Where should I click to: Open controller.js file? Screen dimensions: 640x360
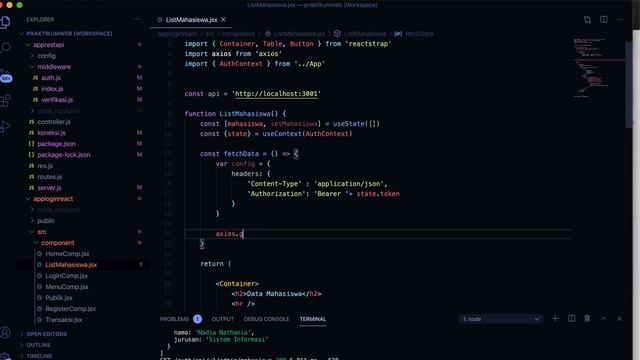tap(54, 122)
